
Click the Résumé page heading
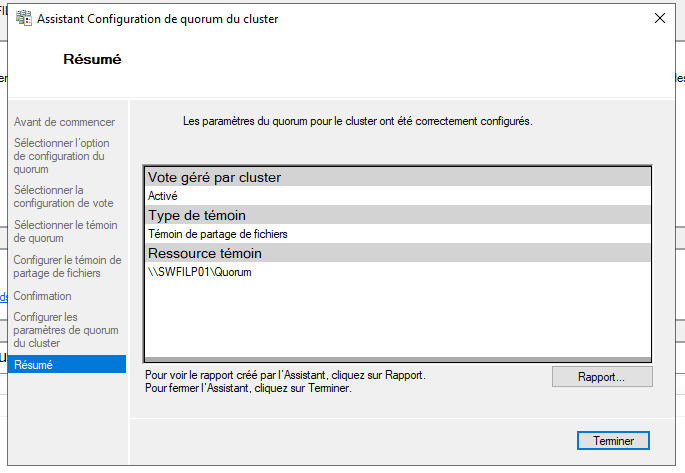click(92, 59)
